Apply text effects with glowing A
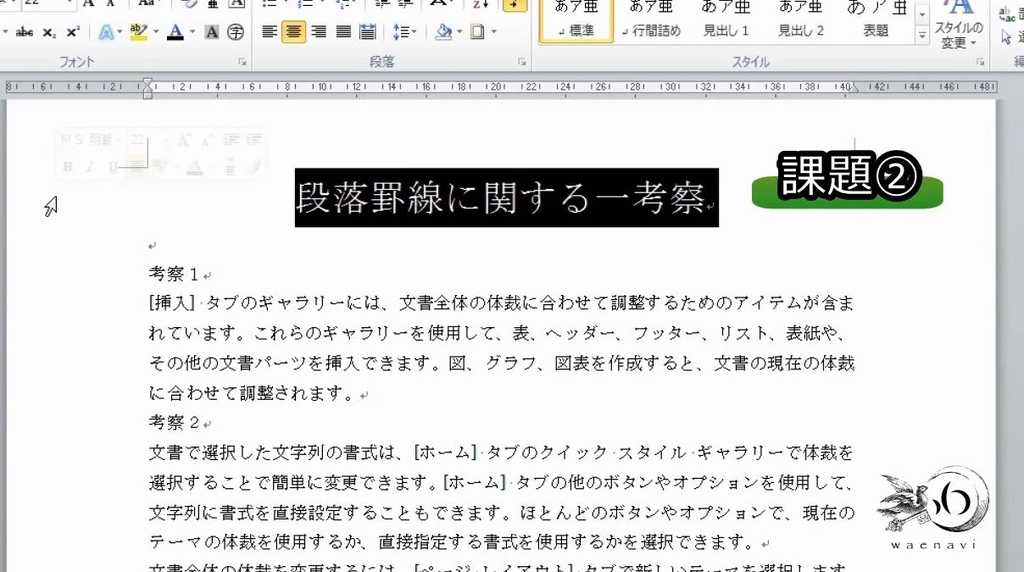 [106, 31]
